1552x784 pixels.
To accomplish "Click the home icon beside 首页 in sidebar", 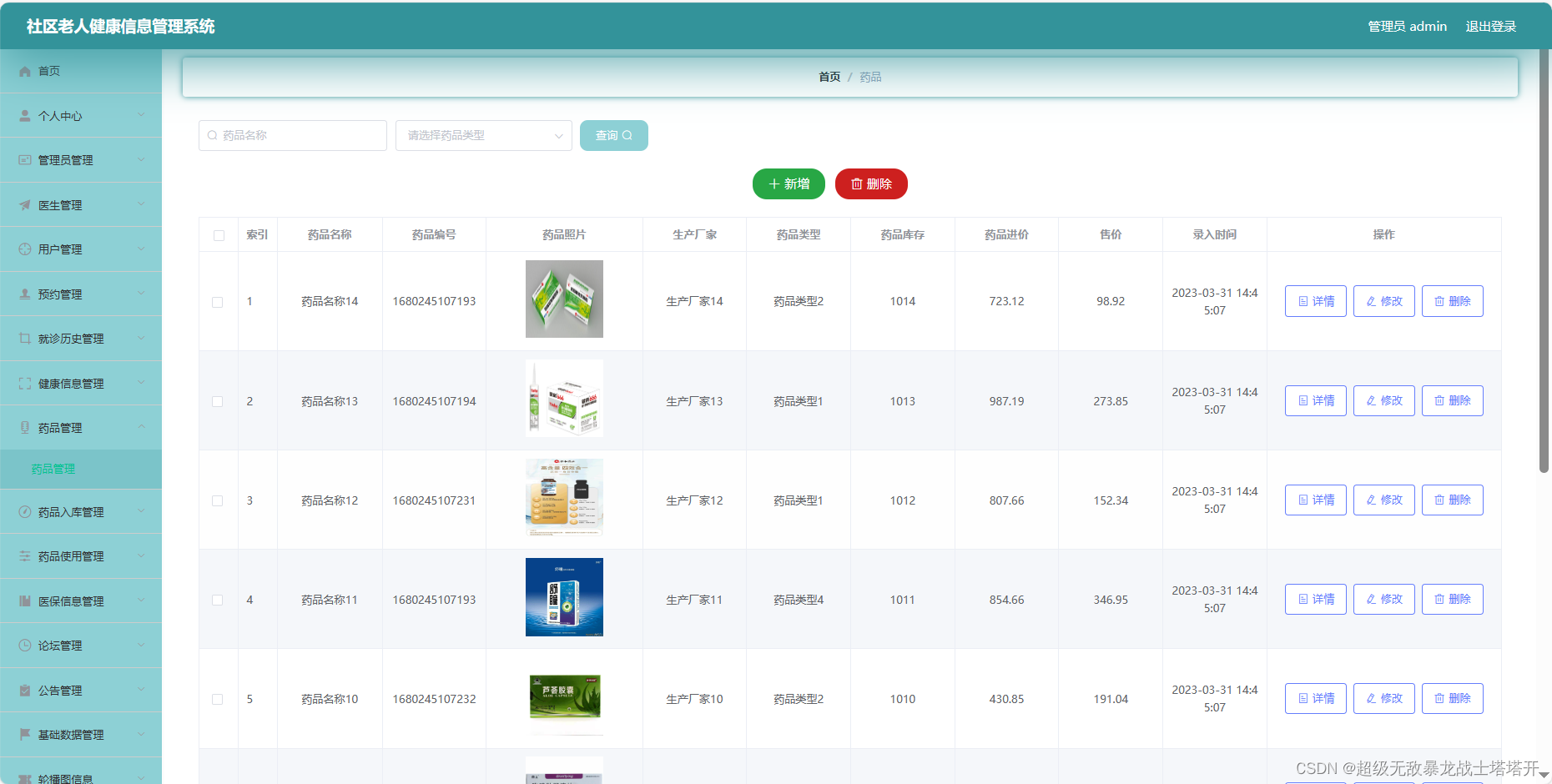I will [25, 72].
